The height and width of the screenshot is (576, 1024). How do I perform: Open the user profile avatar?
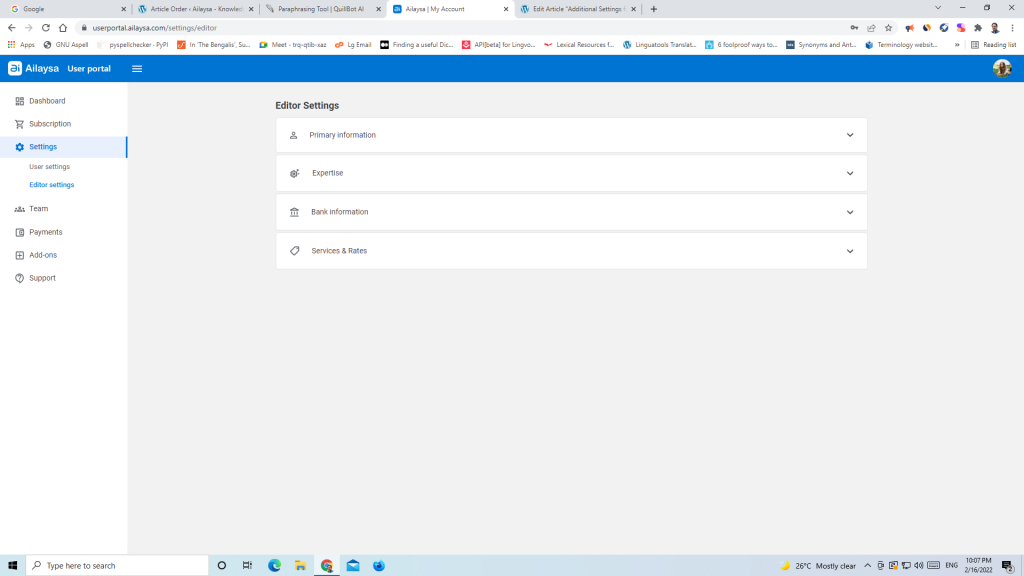1001,68
